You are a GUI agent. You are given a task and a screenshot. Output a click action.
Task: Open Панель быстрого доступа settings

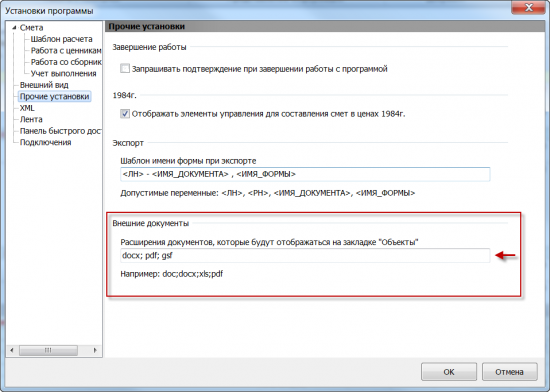pyautogui.click(x=61, y=131)
